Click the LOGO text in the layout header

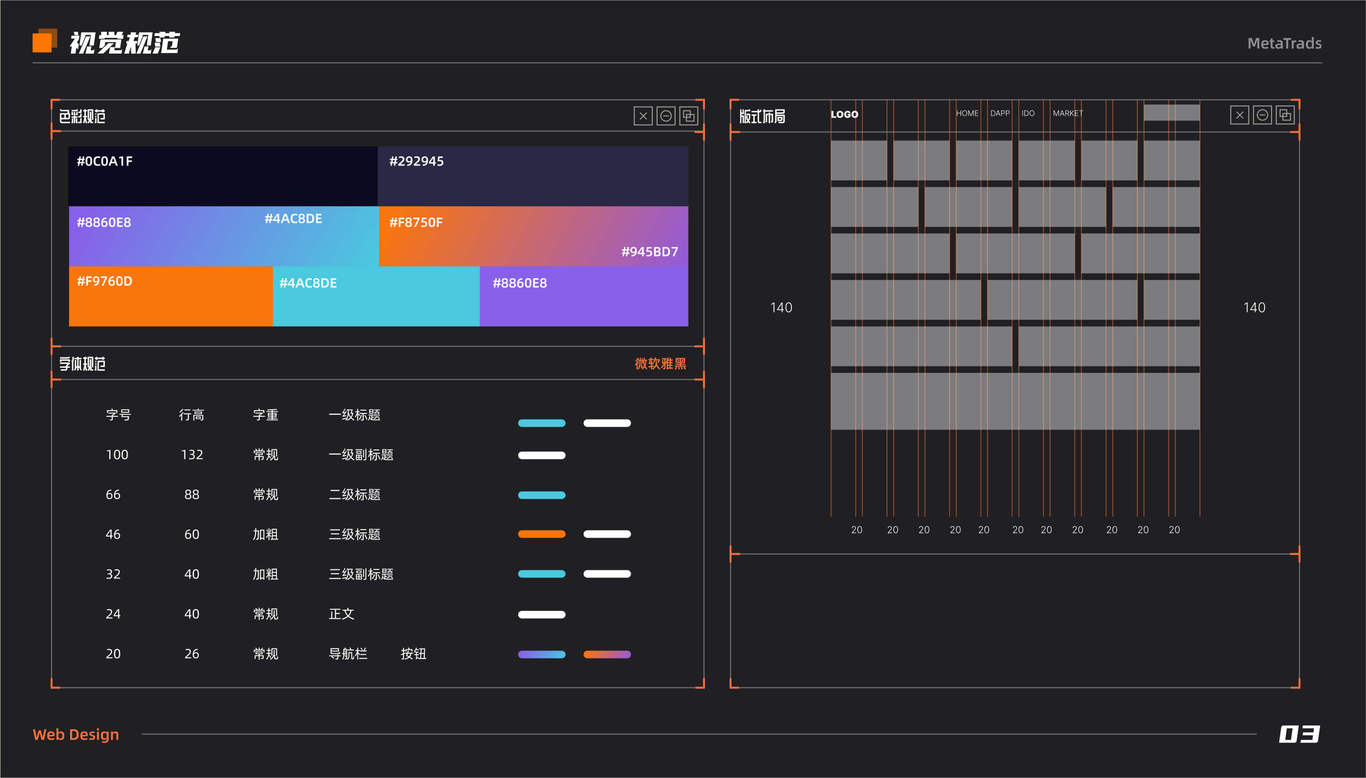click(844, 114)
